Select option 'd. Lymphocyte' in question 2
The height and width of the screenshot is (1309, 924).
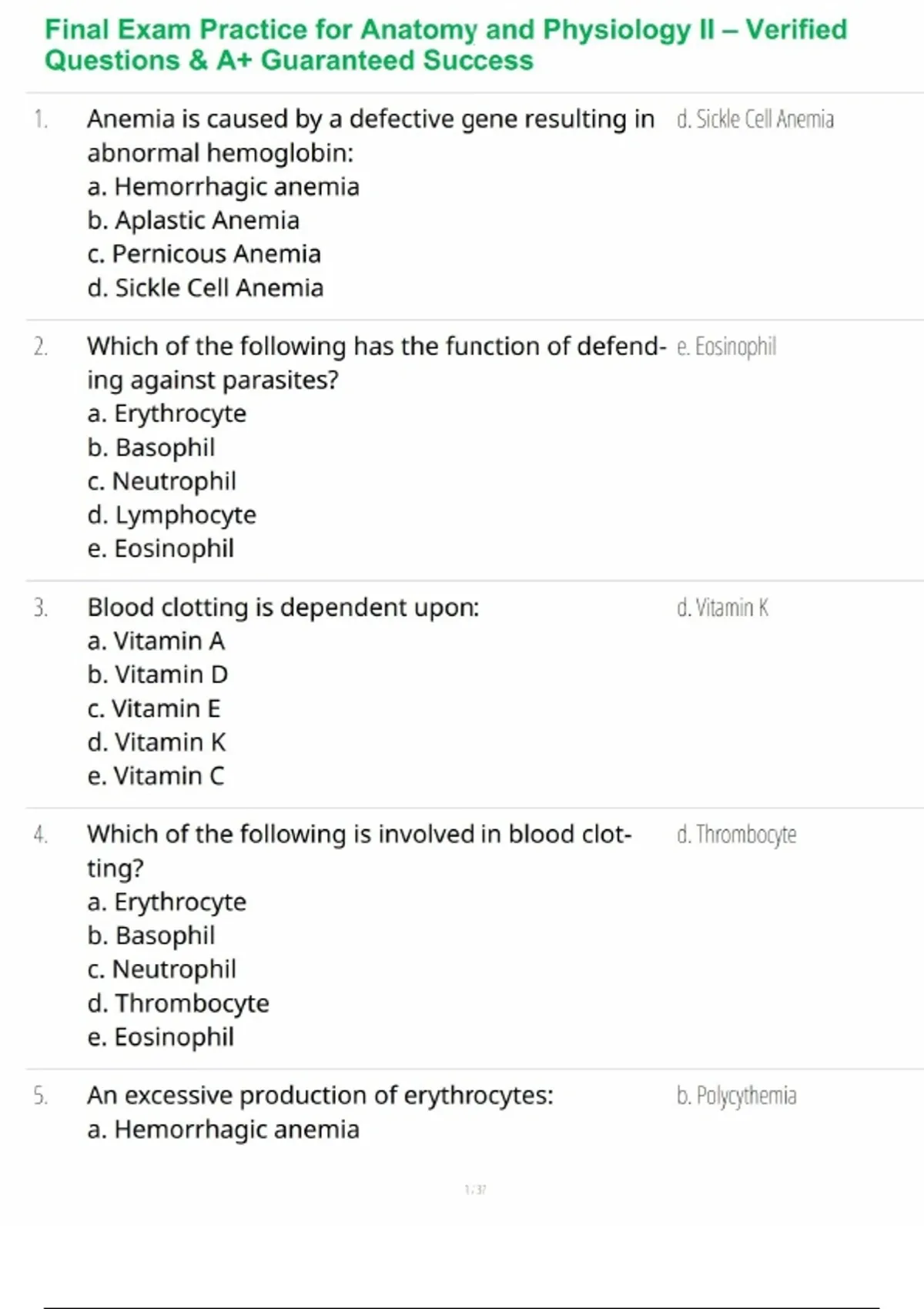[x=171, y=514]
